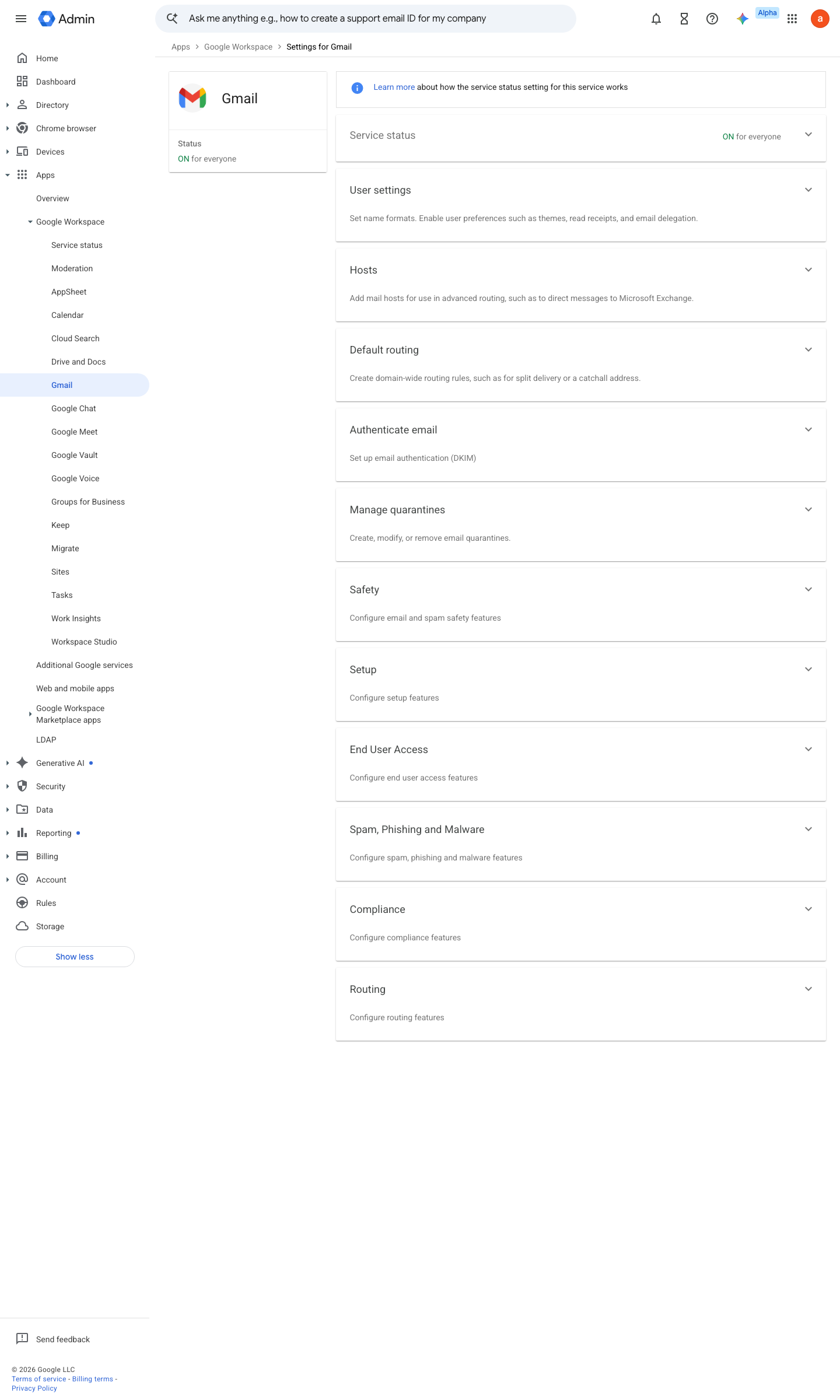Click the Apps dots icon in sidebar
The height and width of the screenshot is (1400, 840).
[22, 175]
